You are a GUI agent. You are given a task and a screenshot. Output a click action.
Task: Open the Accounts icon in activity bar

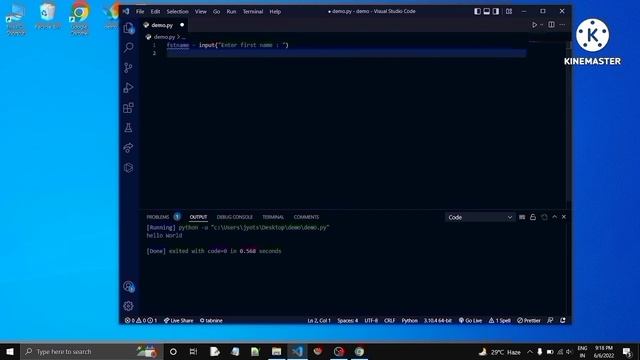tap(129, 286)
